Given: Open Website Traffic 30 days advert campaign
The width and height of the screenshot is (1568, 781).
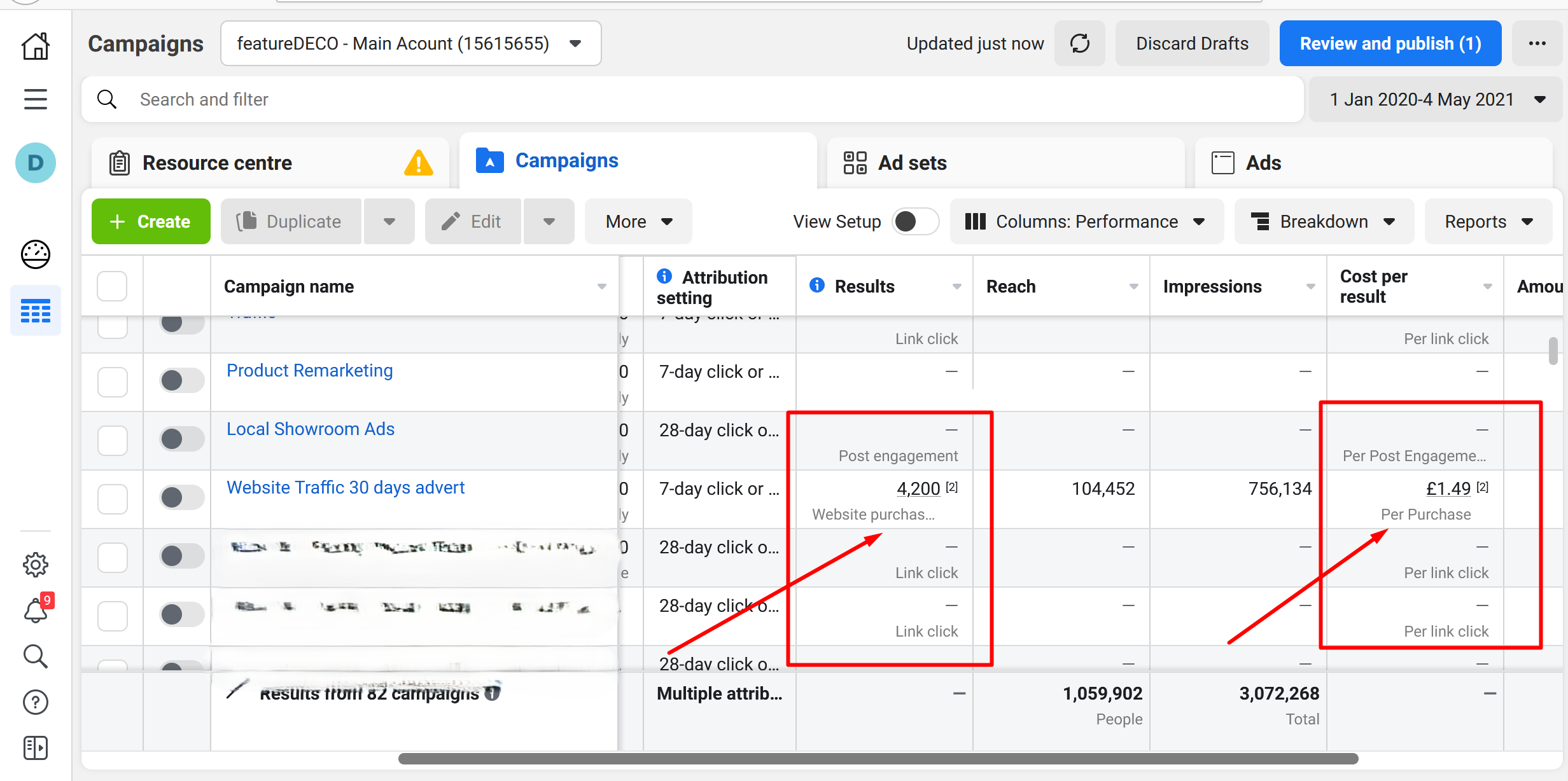Looking at the screenshot, I should [345, 488].
